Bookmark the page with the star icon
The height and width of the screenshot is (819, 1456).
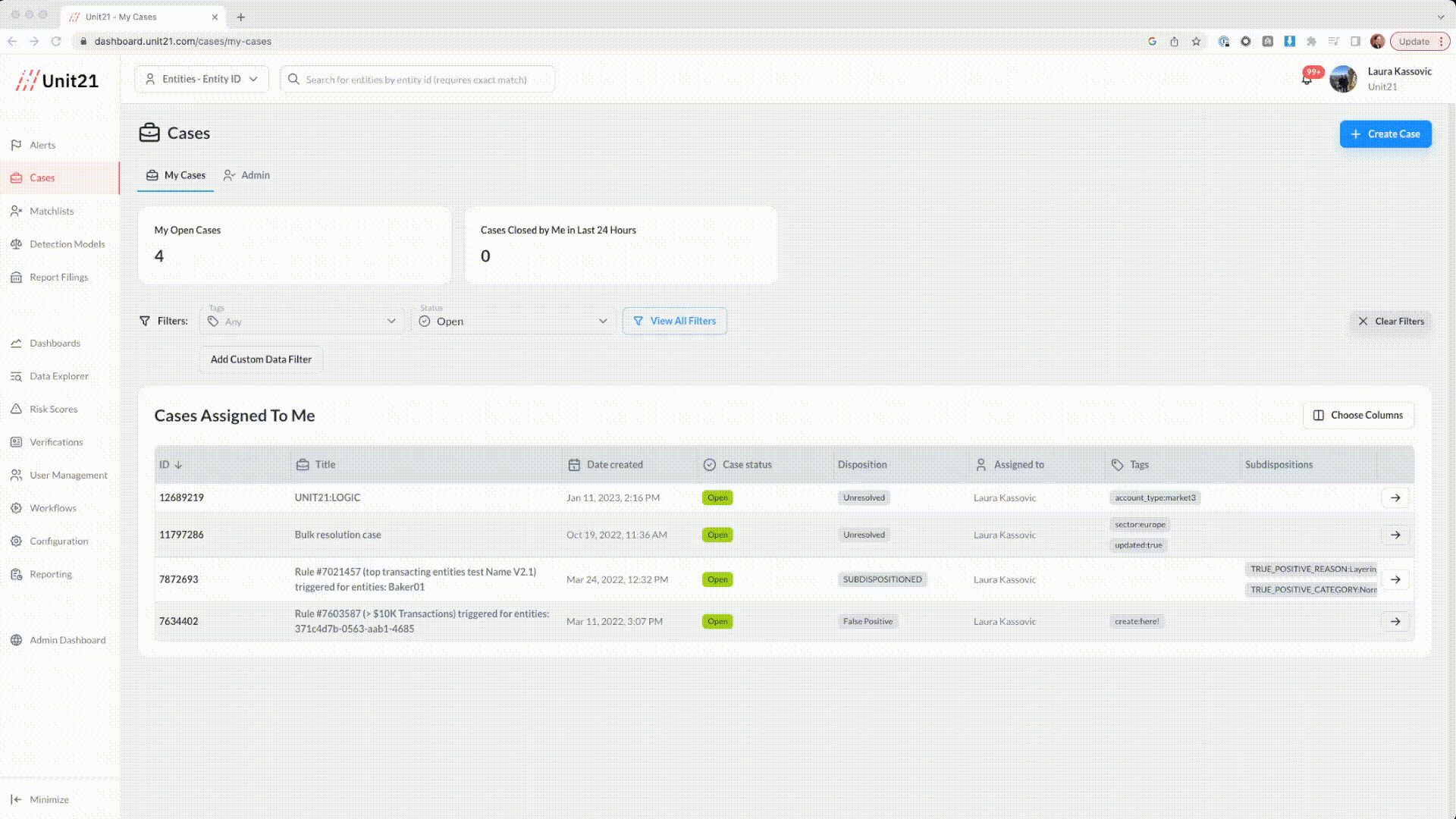[x=1196, y=42]
